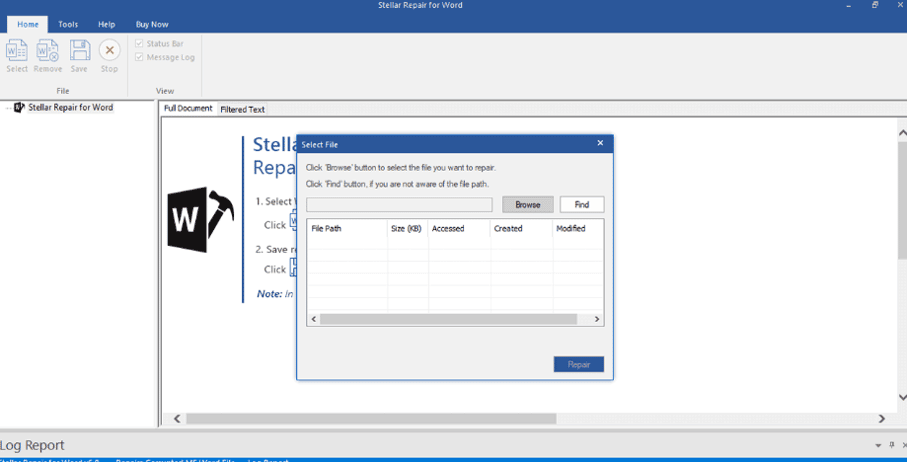Click the file list left scroll arrow
Image resolution: width=908 pixels, height=462 pixels.
(x=313, y=319)
